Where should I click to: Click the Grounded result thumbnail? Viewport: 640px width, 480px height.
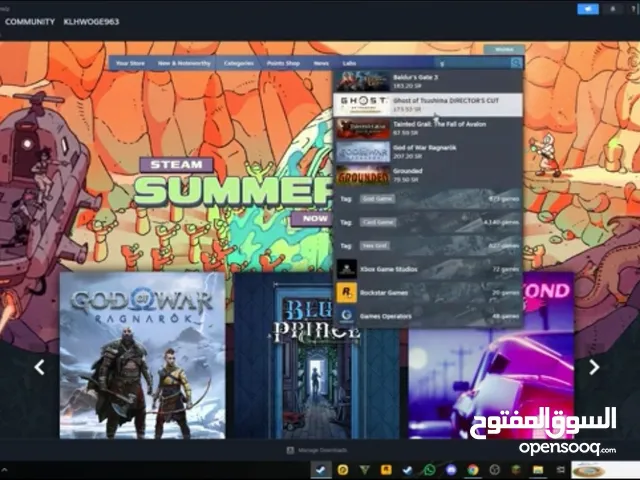pyautogui.click(x=363, y=175)
